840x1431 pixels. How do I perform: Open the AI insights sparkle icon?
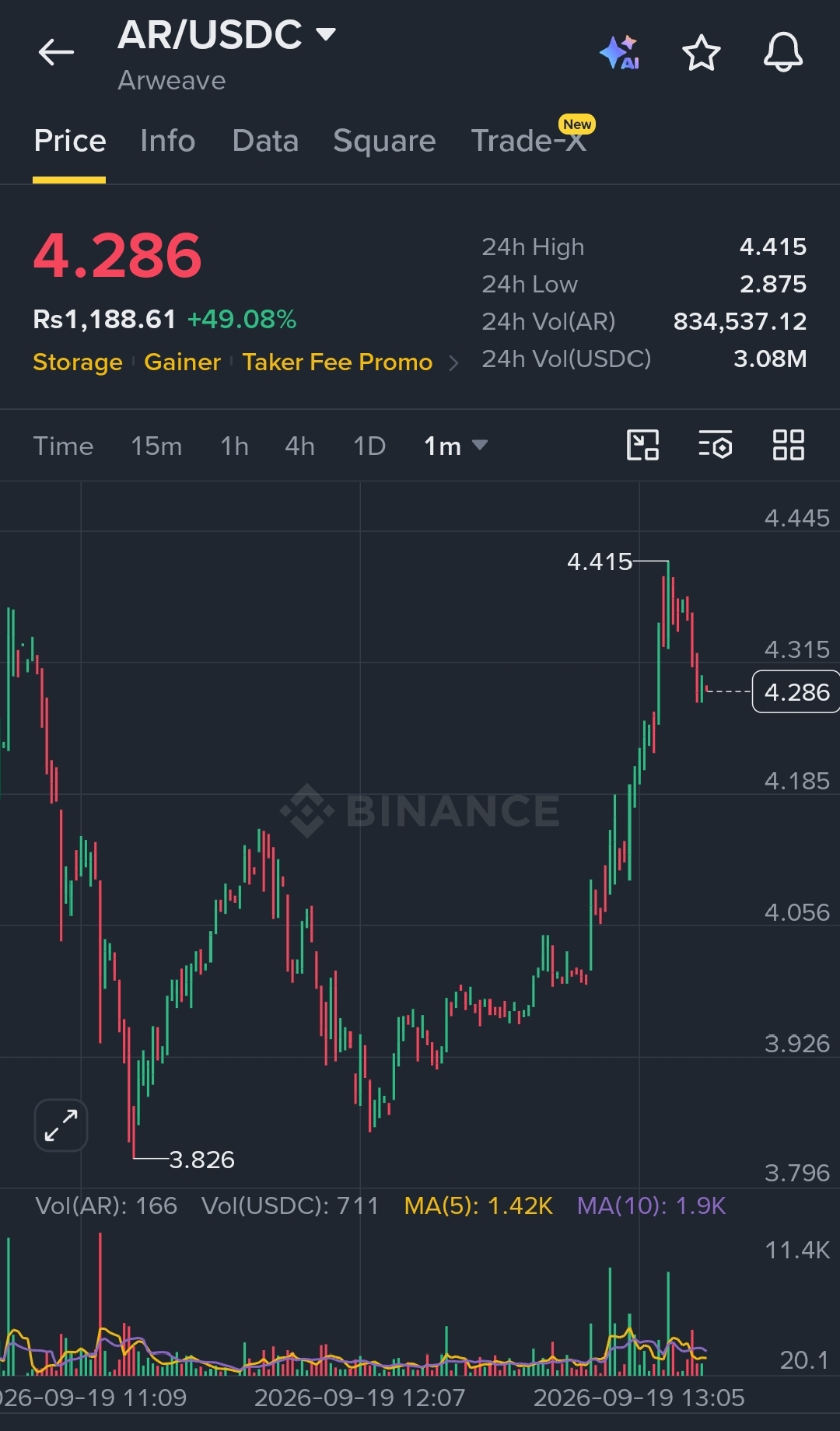pos(620,53)
